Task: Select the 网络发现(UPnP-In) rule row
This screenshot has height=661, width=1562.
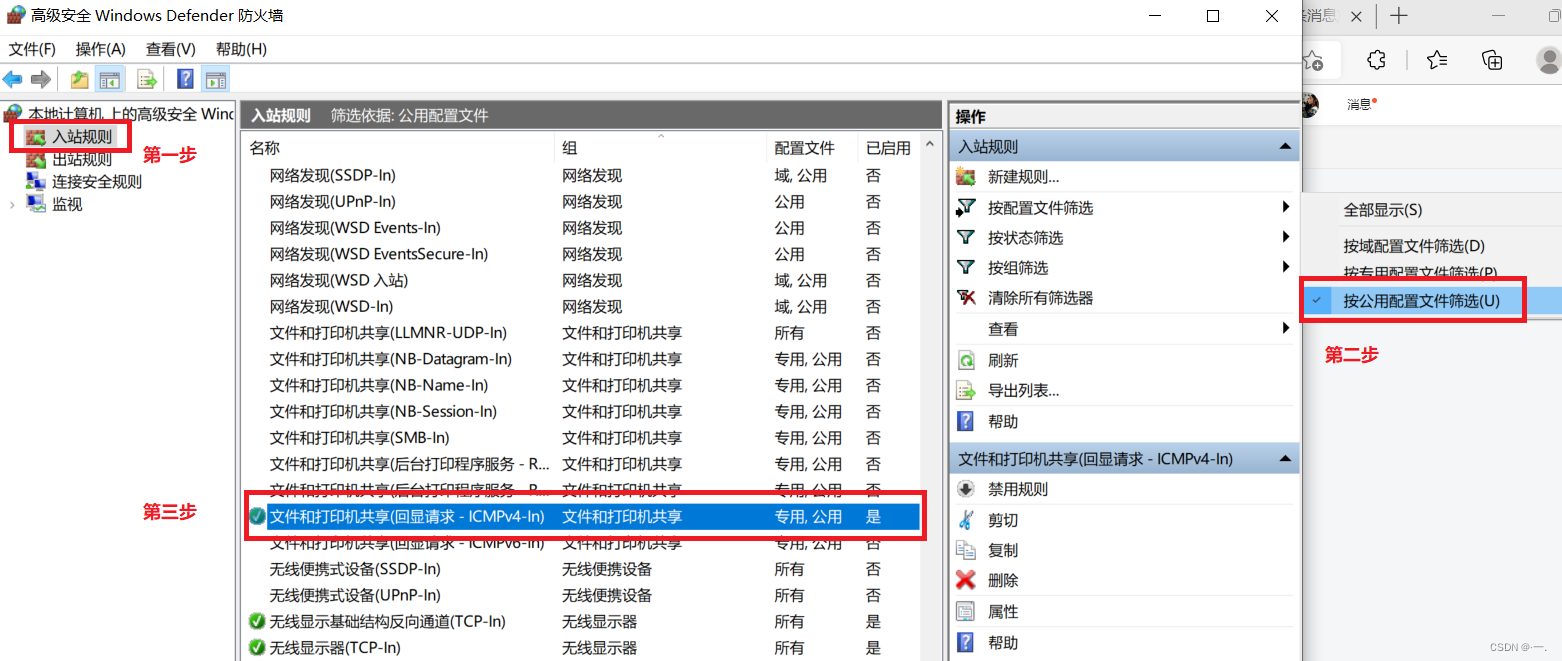Action: [582, 201]
